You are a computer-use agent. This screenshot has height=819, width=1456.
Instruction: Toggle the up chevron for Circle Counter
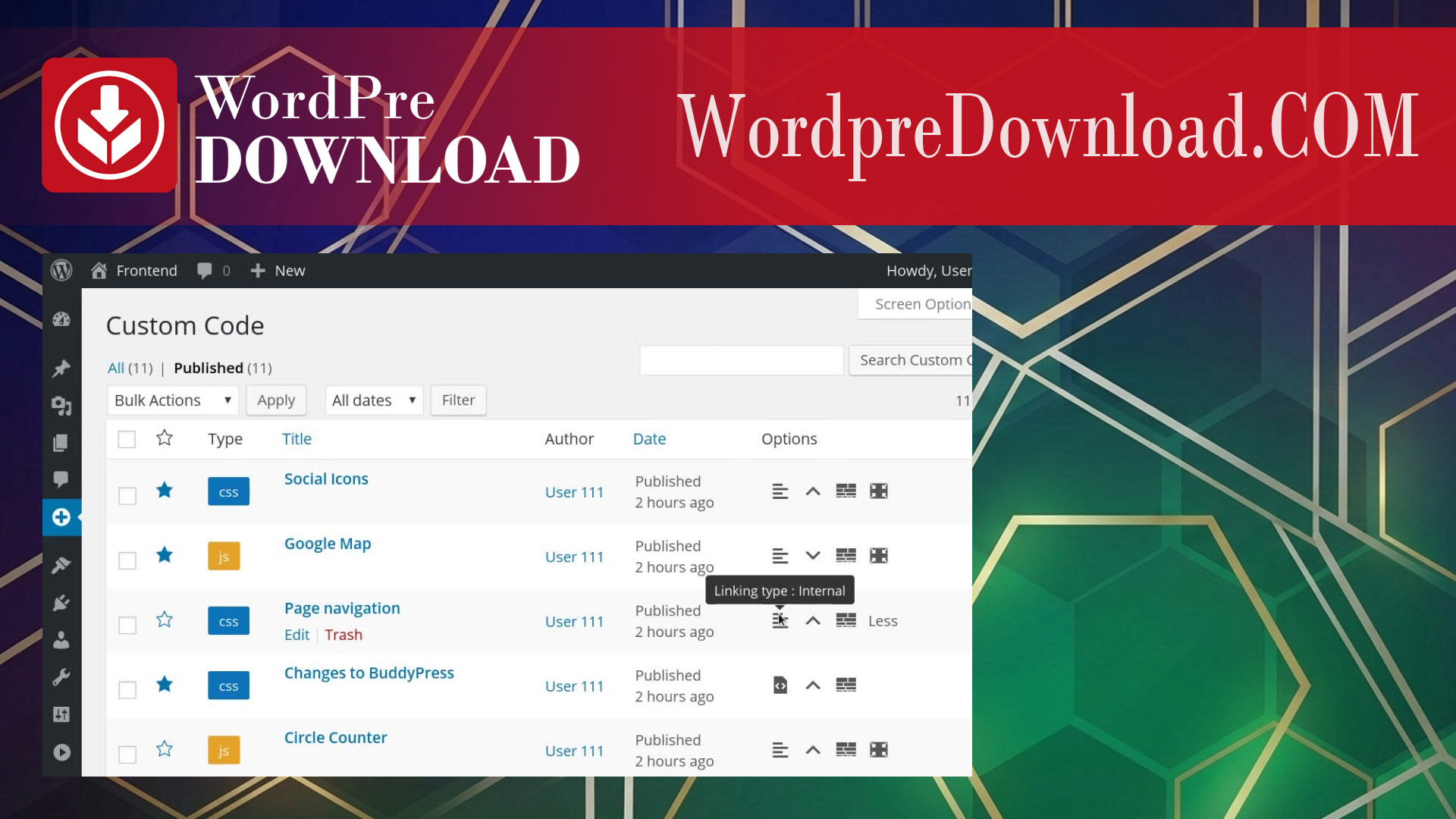(813, 750)
